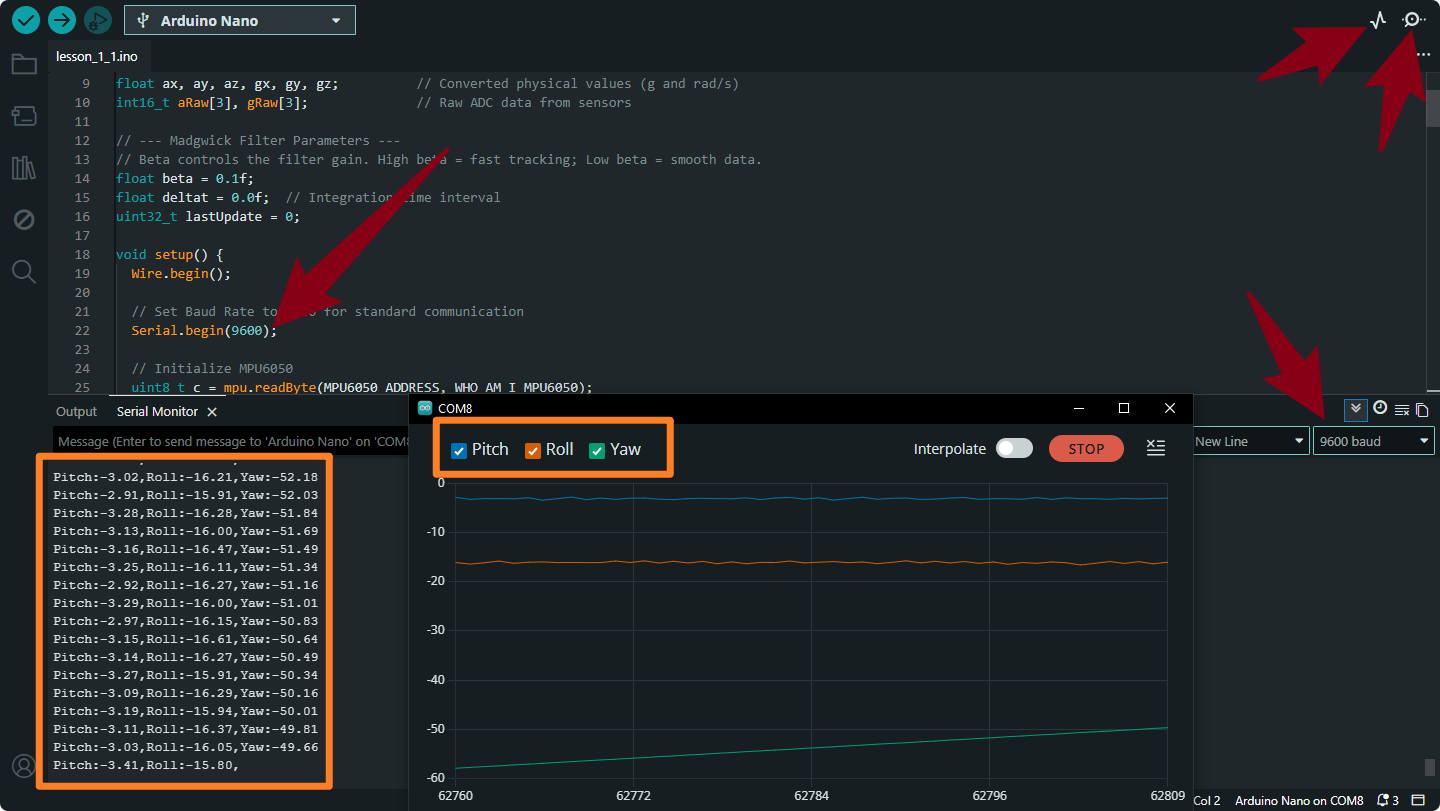Clear the Serial Monitor output

1402,410
